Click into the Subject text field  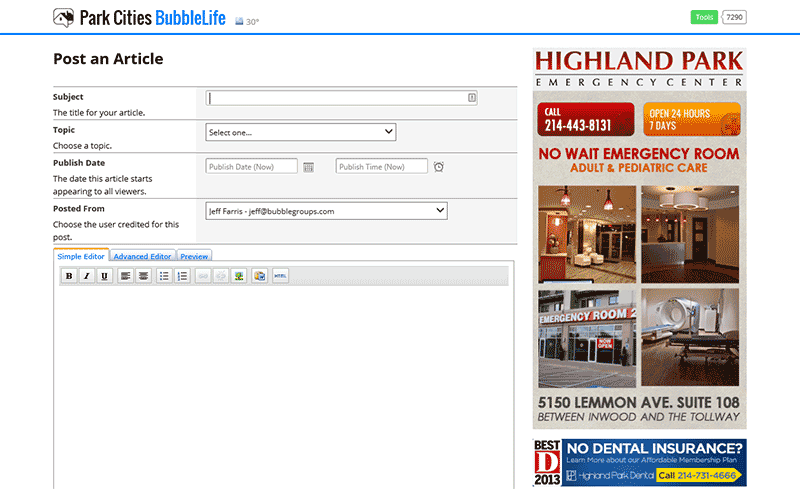[341, 97]
